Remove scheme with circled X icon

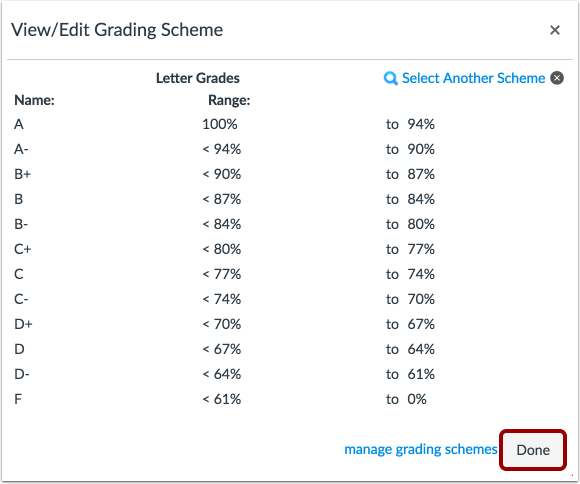point(557,78)
